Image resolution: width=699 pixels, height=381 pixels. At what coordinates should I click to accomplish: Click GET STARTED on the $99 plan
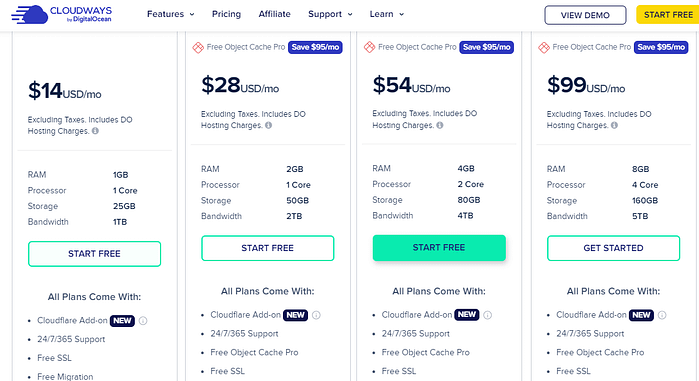(x=613, y=248)
